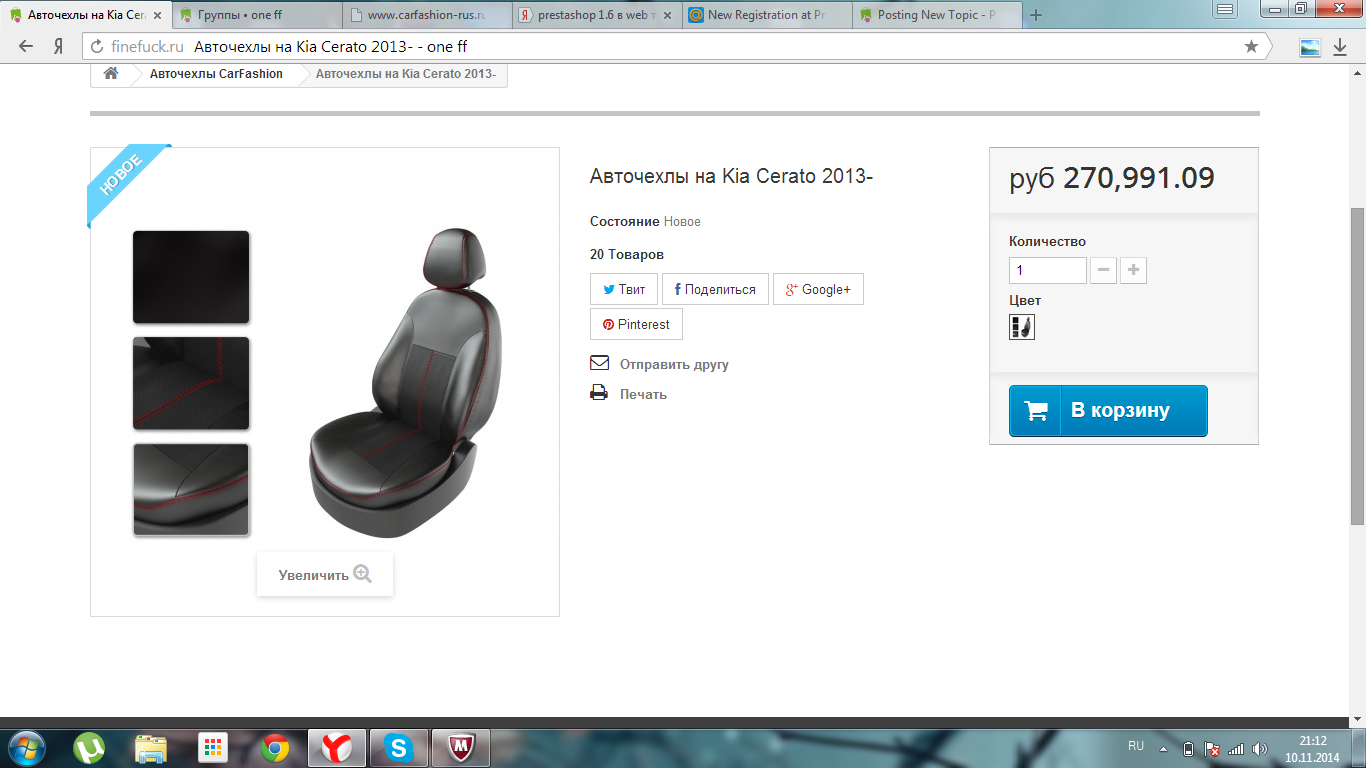The image size is (1366, 768).
Task: Click the browser back arrow
Action: pyautogui.click(x=27, y=46)
